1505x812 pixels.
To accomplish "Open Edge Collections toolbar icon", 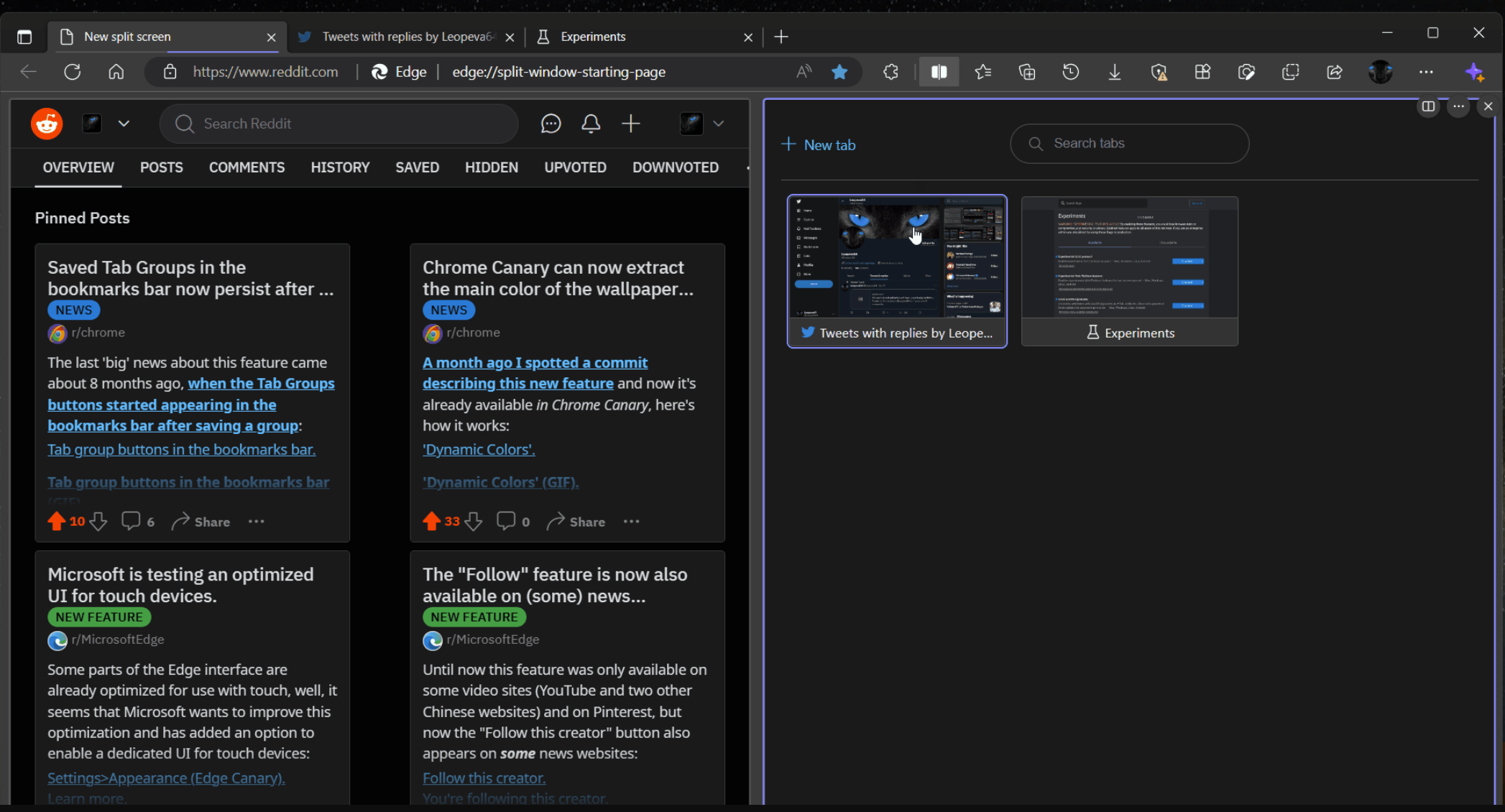I will (1026, 72).
